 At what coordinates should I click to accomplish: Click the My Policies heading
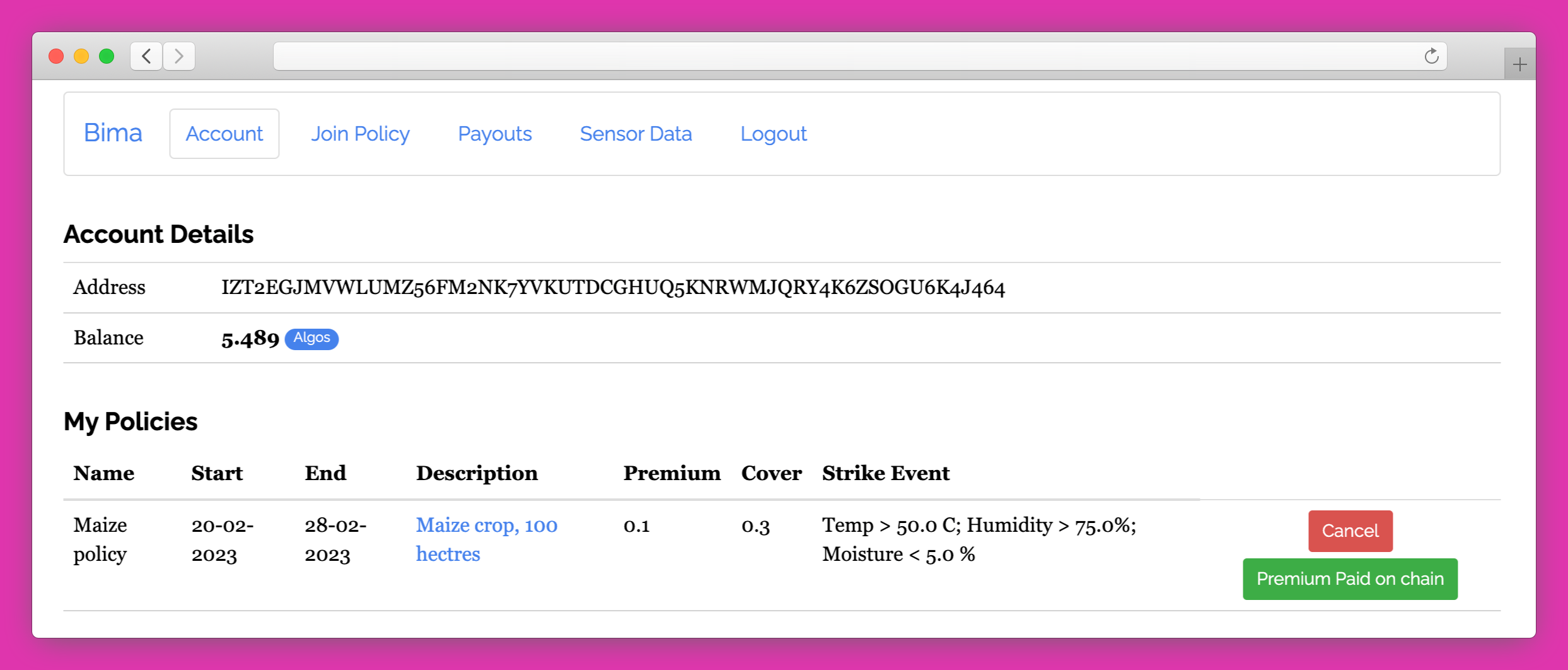tap(131, 421)
